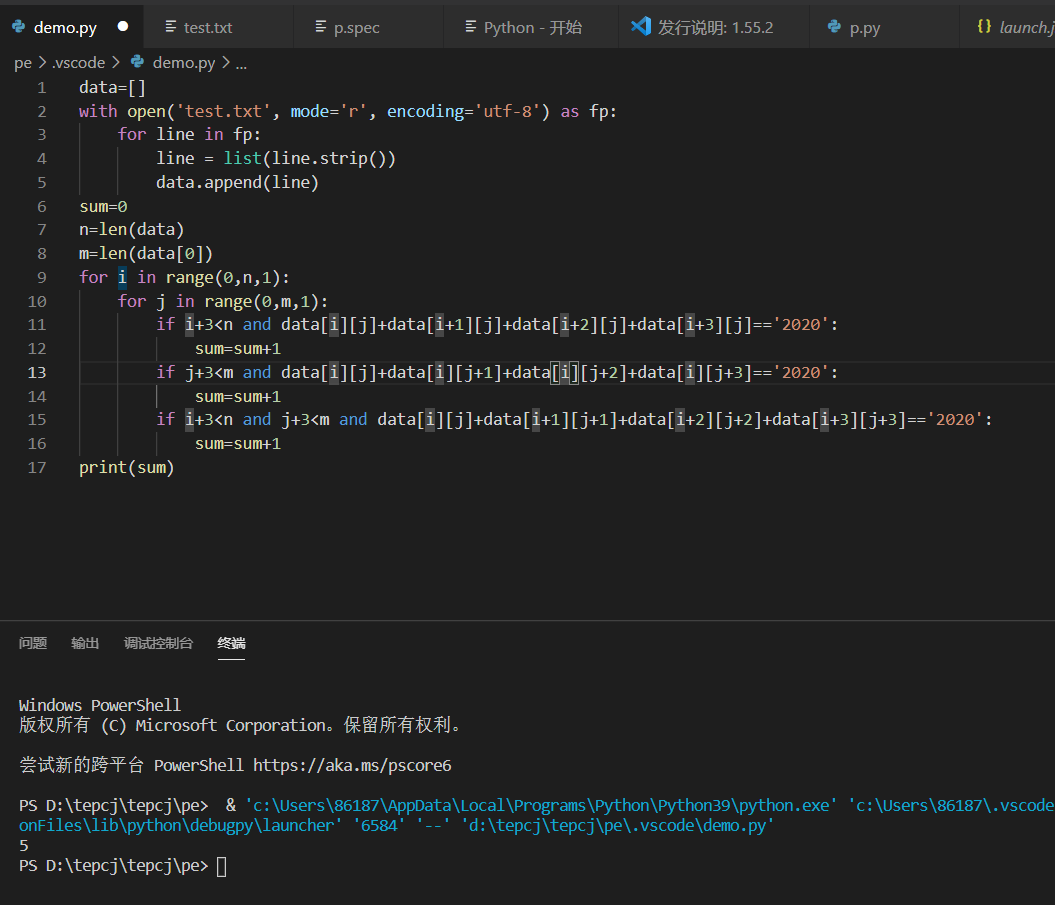Click 'data.append(line)' in line 5
This screenshot has height=905, width=1055.
238,182
